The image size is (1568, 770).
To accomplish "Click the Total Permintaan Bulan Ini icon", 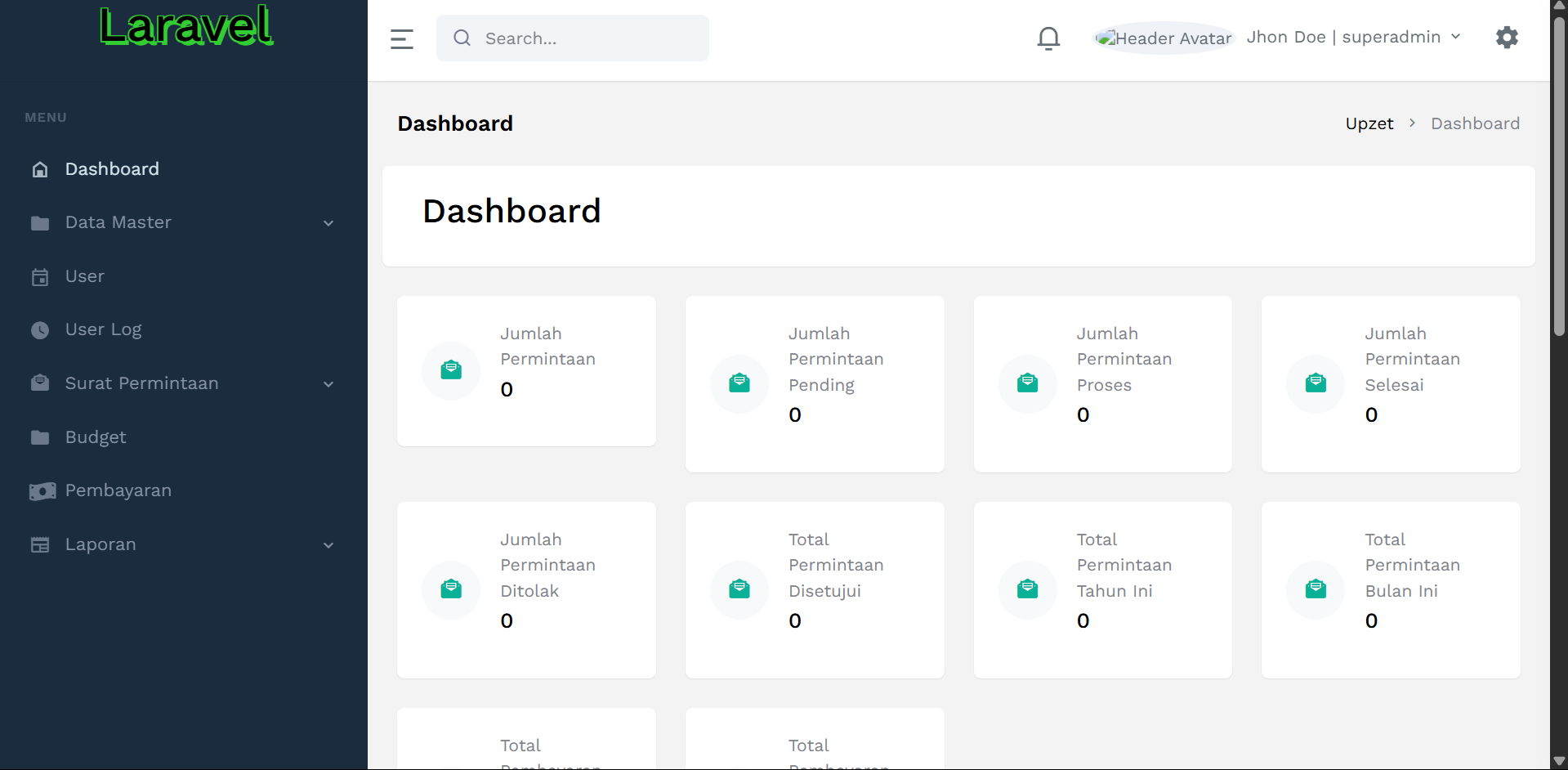I will coord(1315,589).
